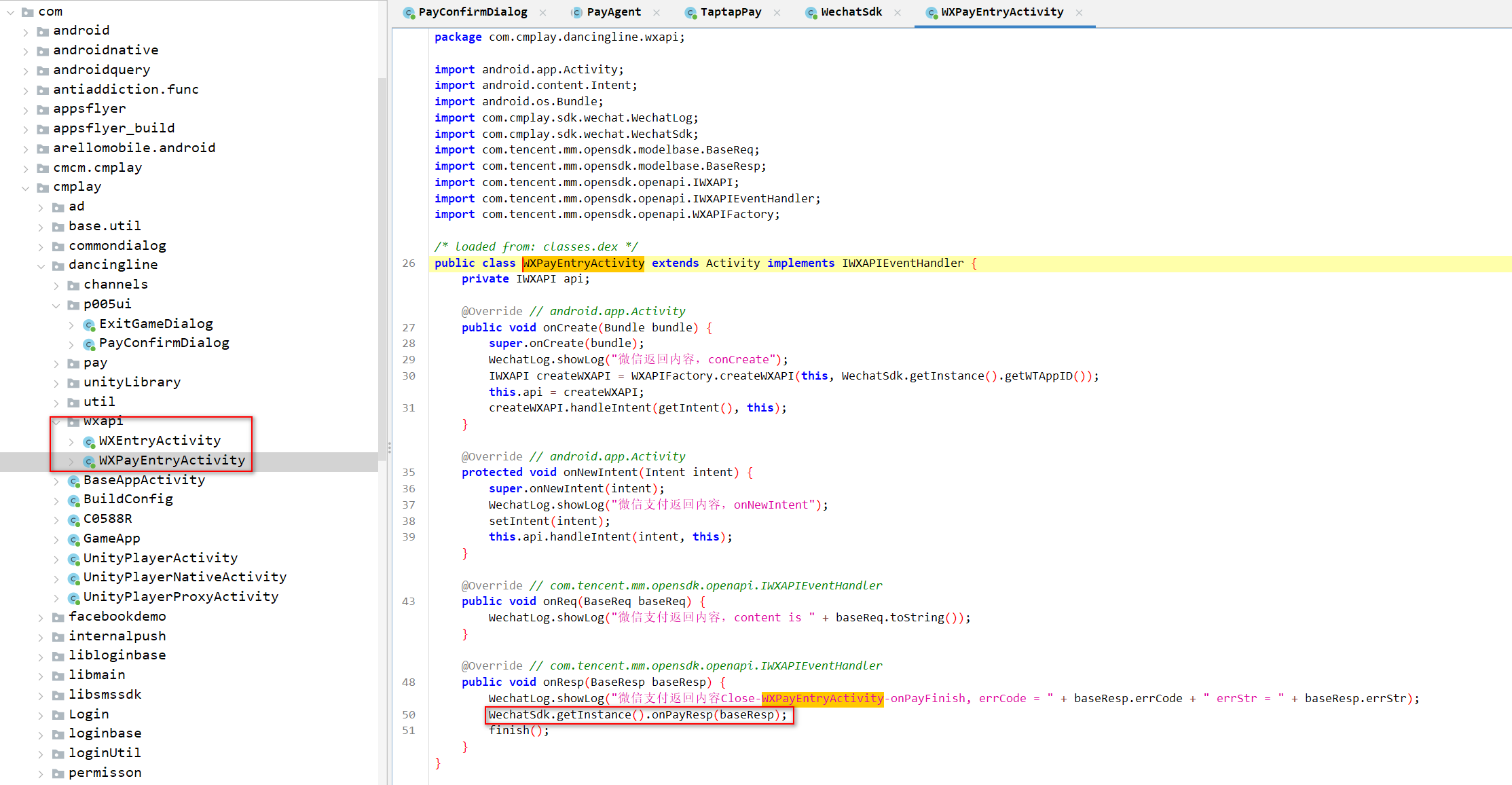Viewport: 1512px width, 785px height.
Task: Switch to the PayAgent tab
Action: (613, 12)
